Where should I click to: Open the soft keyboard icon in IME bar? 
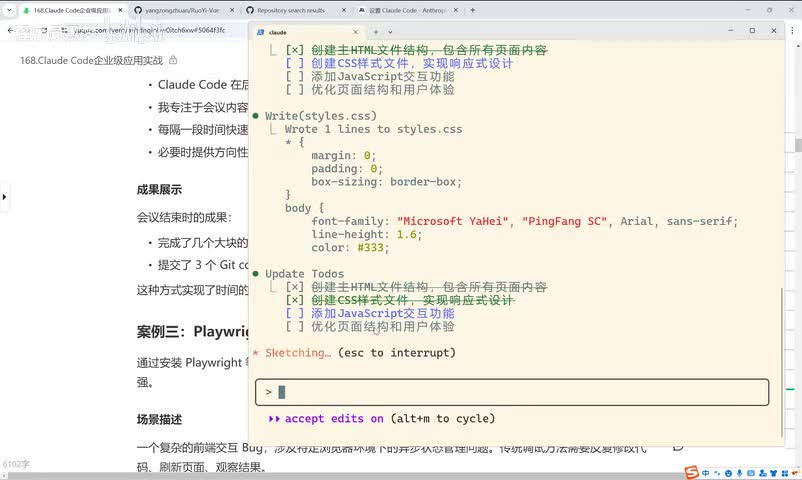pos(751,473)
